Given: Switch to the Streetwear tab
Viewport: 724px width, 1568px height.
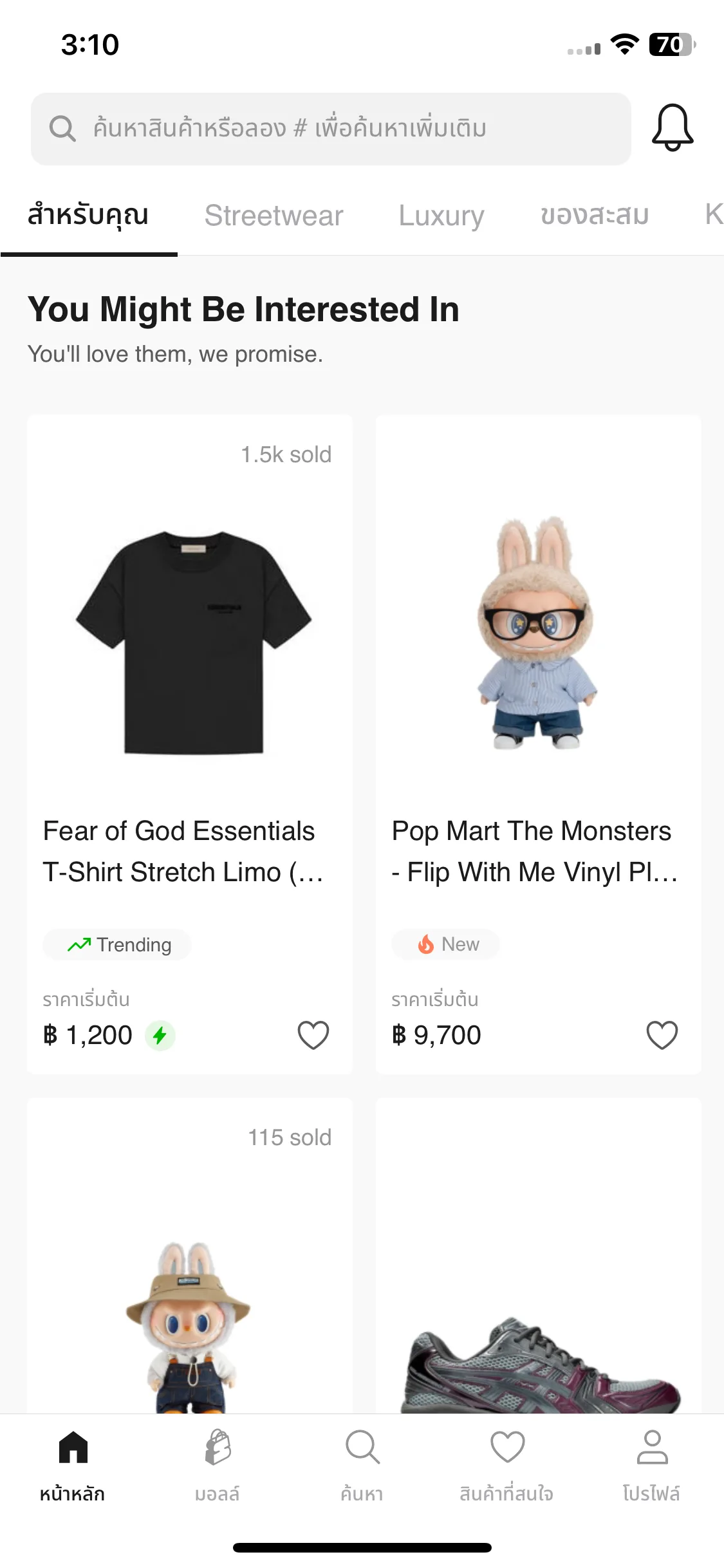Looking at the screenshot, I should click(x=274, y=215).
